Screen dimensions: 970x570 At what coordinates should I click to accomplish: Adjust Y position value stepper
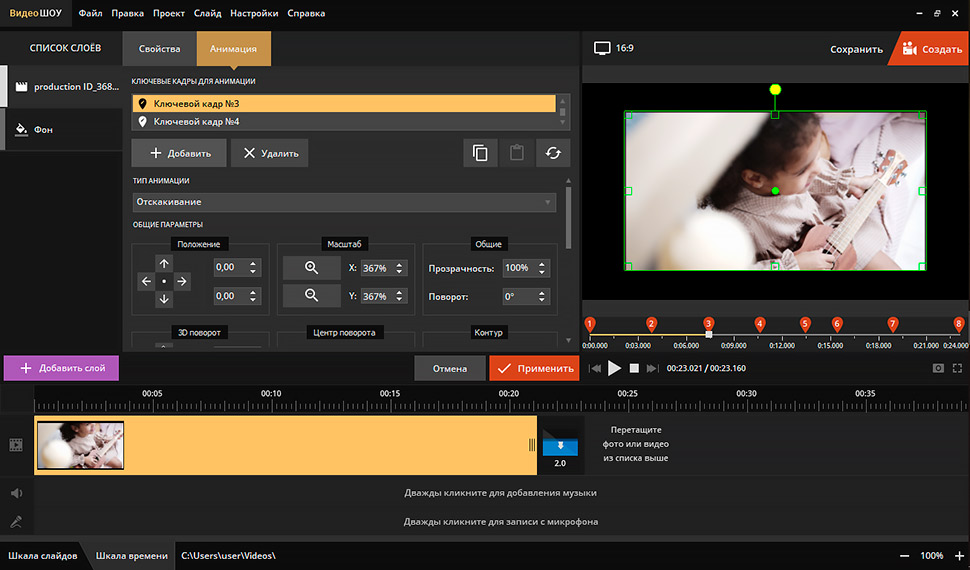[253, 296]
